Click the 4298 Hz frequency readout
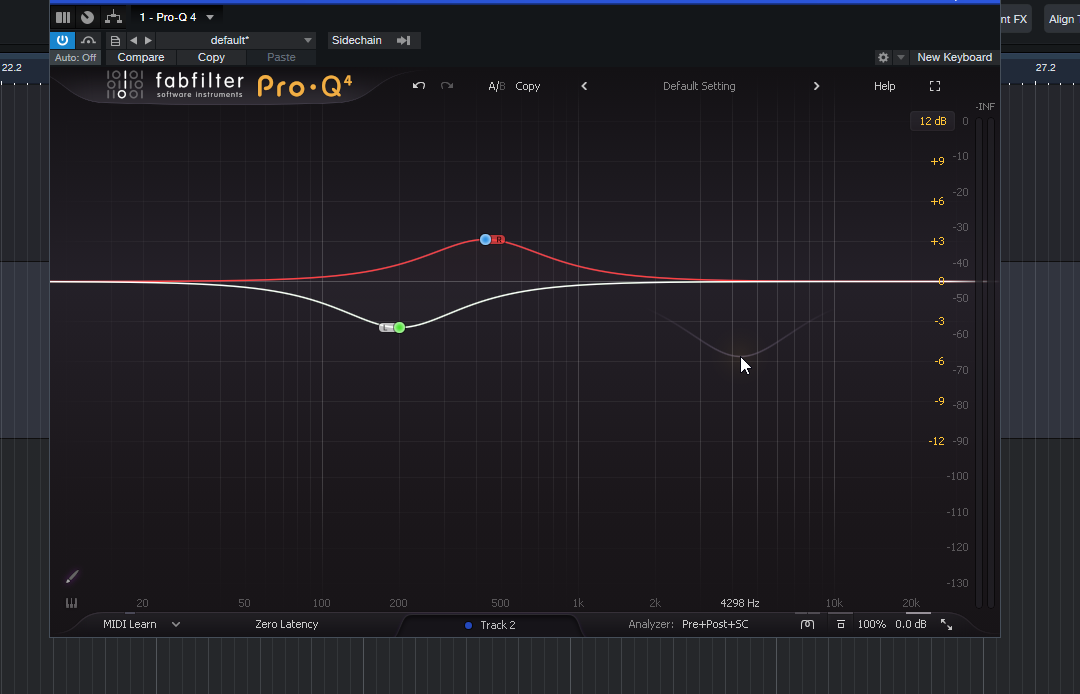This screenshot has height=694, width=1080. point(740,603)
